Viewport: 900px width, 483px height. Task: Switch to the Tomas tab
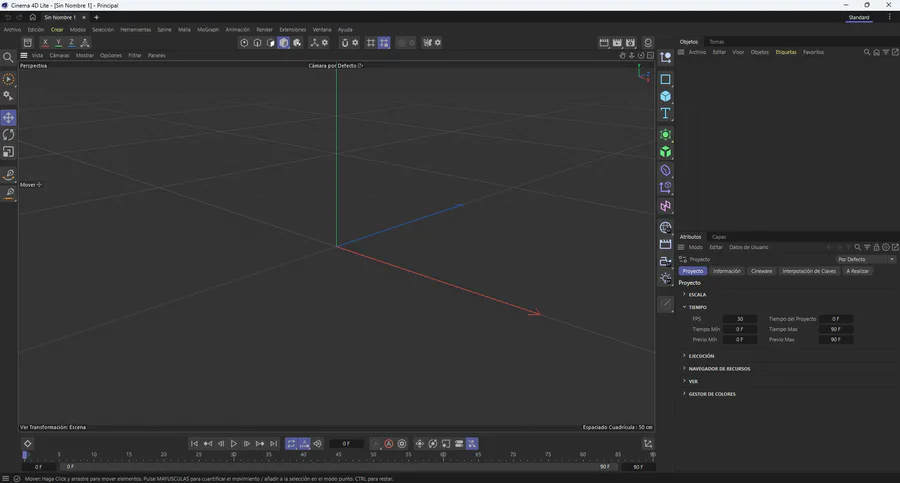(716, 42)
